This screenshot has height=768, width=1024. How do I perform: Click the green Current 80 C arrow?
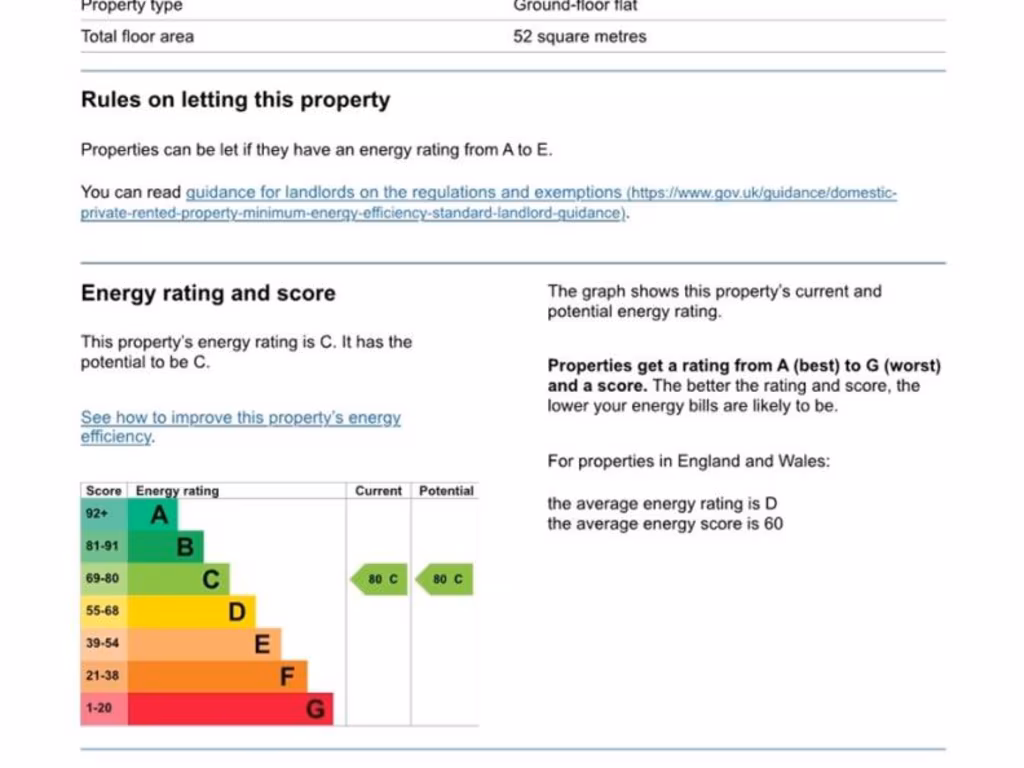[380, 579]
